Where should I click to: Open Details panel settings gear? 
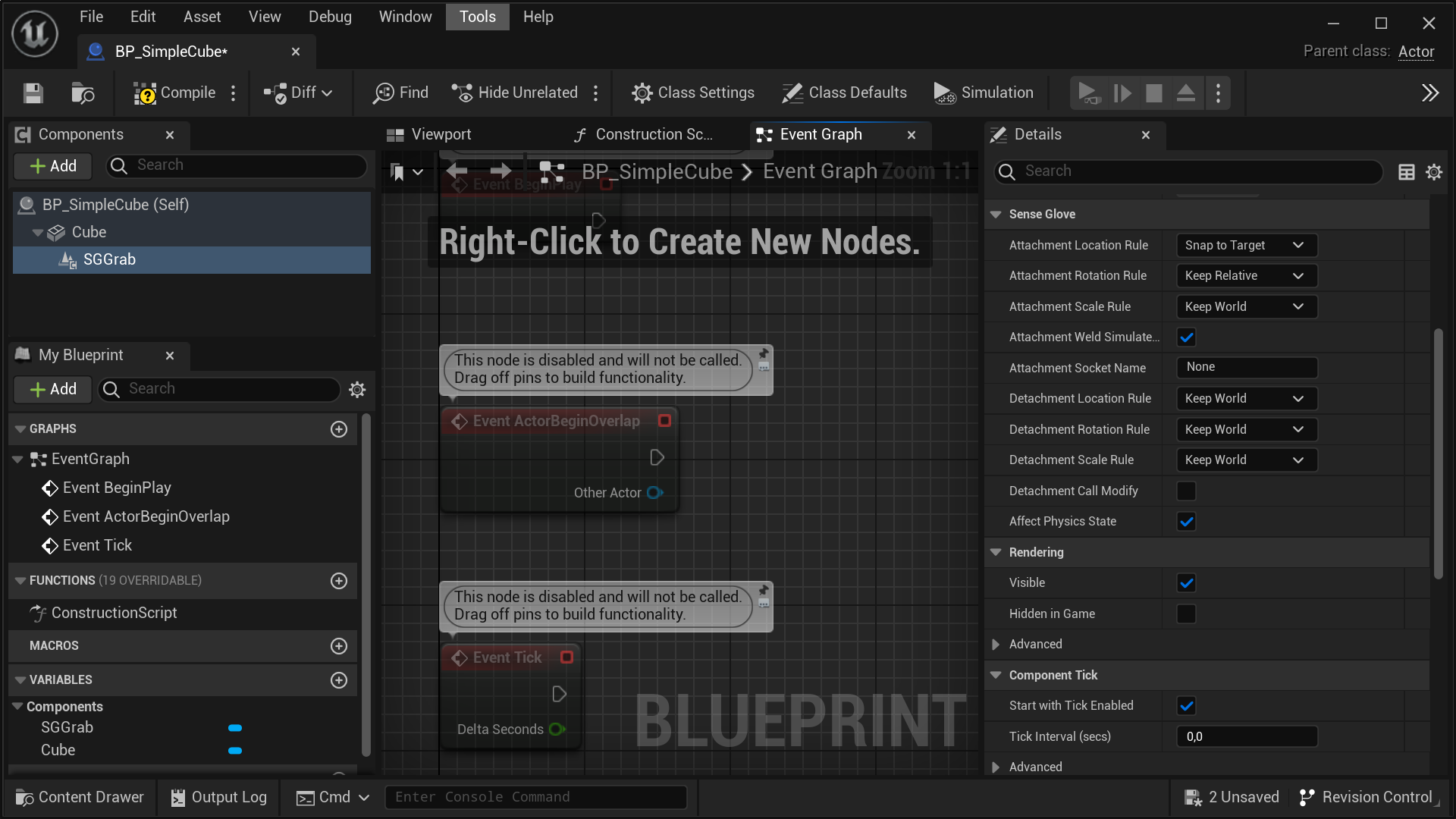pos(1433,172)
